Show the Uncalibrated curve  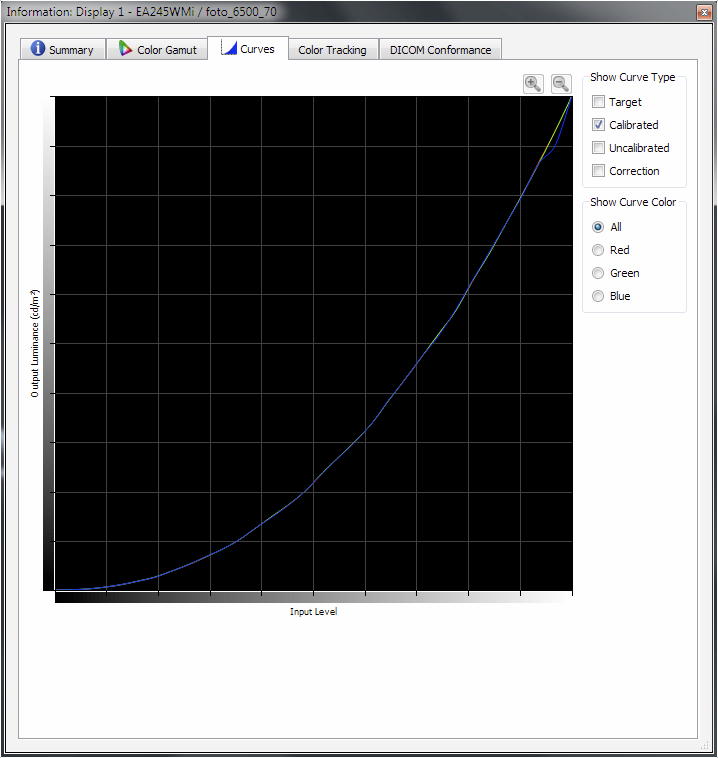(599, 148)
